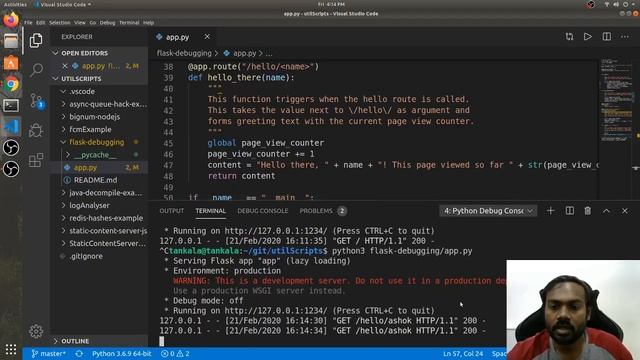Viewport: 640px width, 360px height.
Task: Open the Edit menu
Action: [40, 23]
